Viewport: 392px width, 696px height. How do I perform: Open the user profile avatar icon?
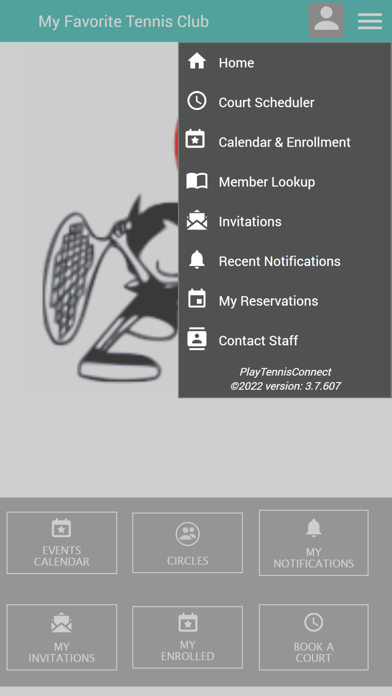coord(326,20)
